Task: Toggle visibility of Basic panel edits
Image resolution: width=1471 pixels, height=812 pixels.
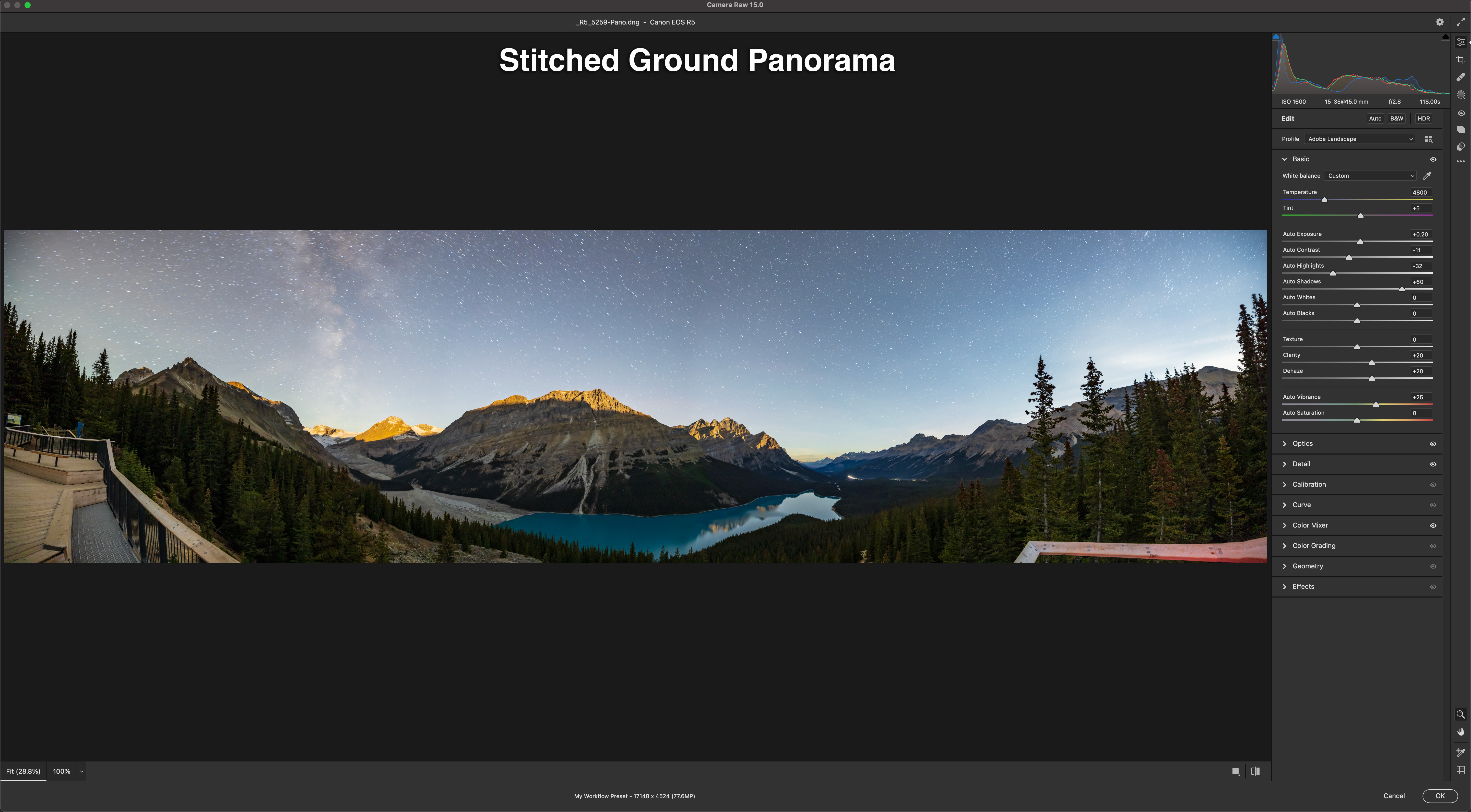Action: 1433,159
